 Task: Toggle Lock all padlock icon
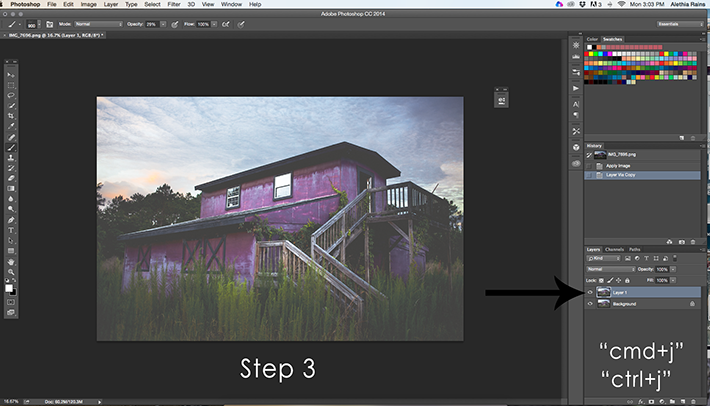tap(627, 281)
